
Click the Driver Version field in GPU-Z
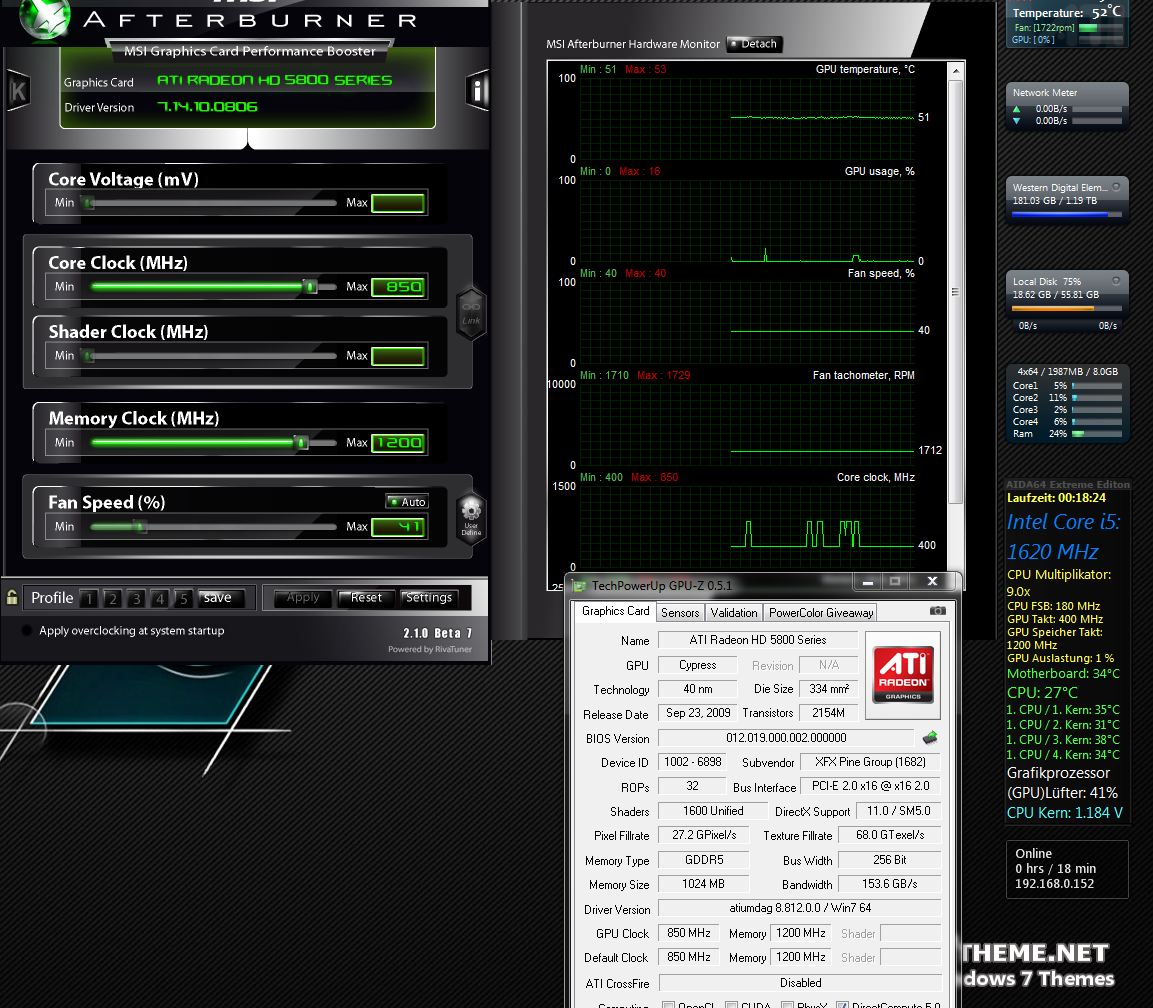click(x=799, y=908)
